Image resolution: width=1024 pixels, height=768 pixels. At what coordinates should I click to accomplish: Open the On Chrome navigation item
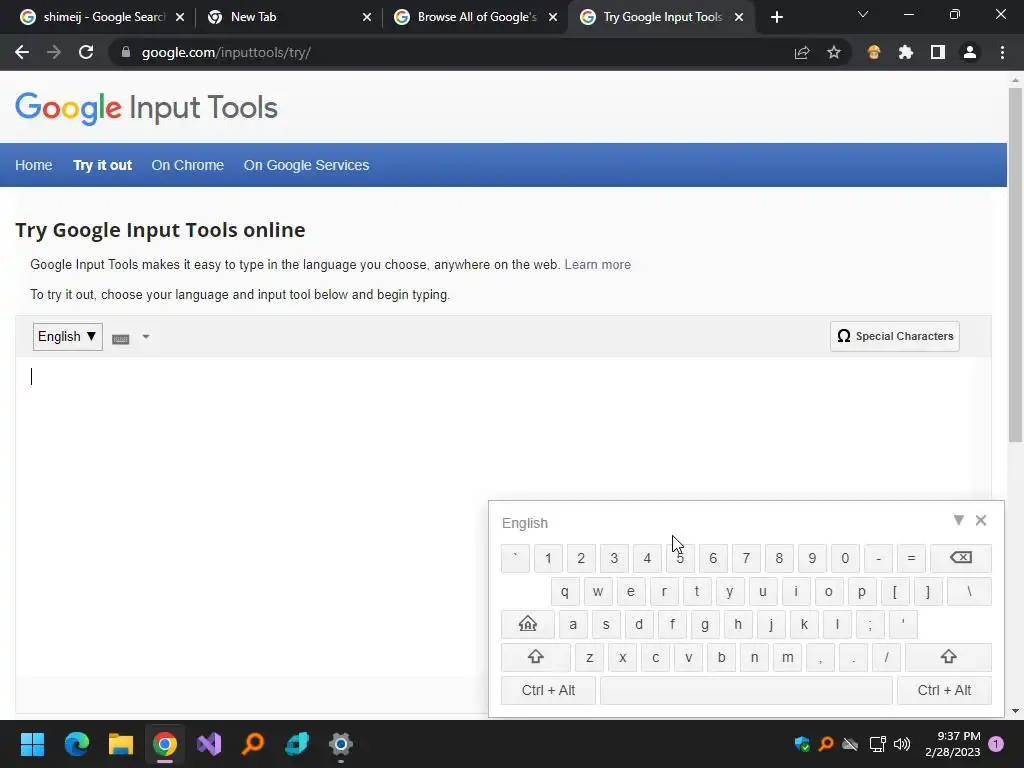pyautogui.click(x=187, y=165)
